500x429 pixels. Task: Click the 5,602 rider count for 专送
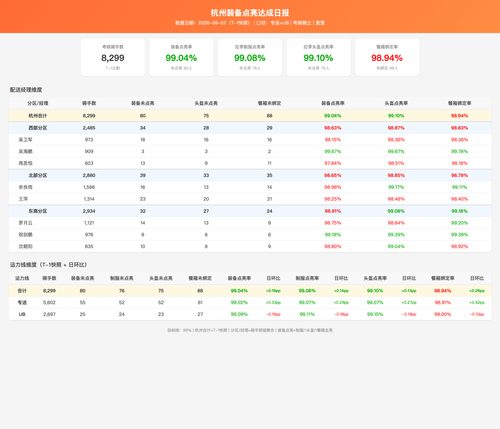49,303
